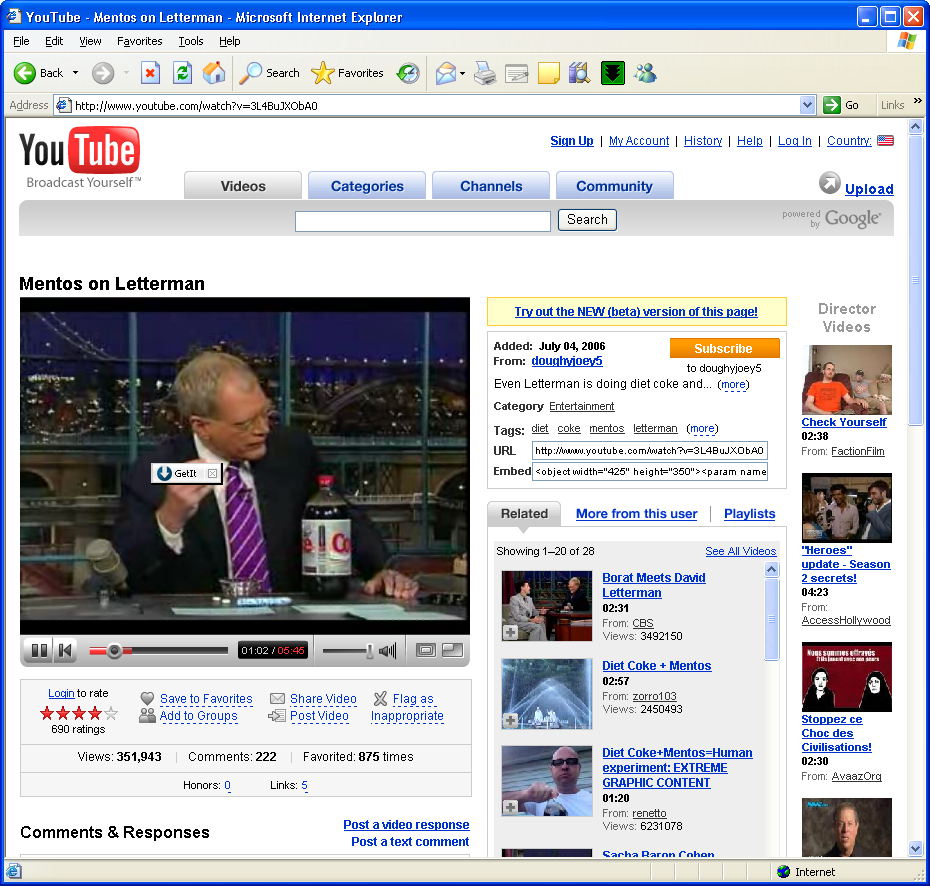
Task: Subscribe to doughyjoey5
Action: [724, 349]
